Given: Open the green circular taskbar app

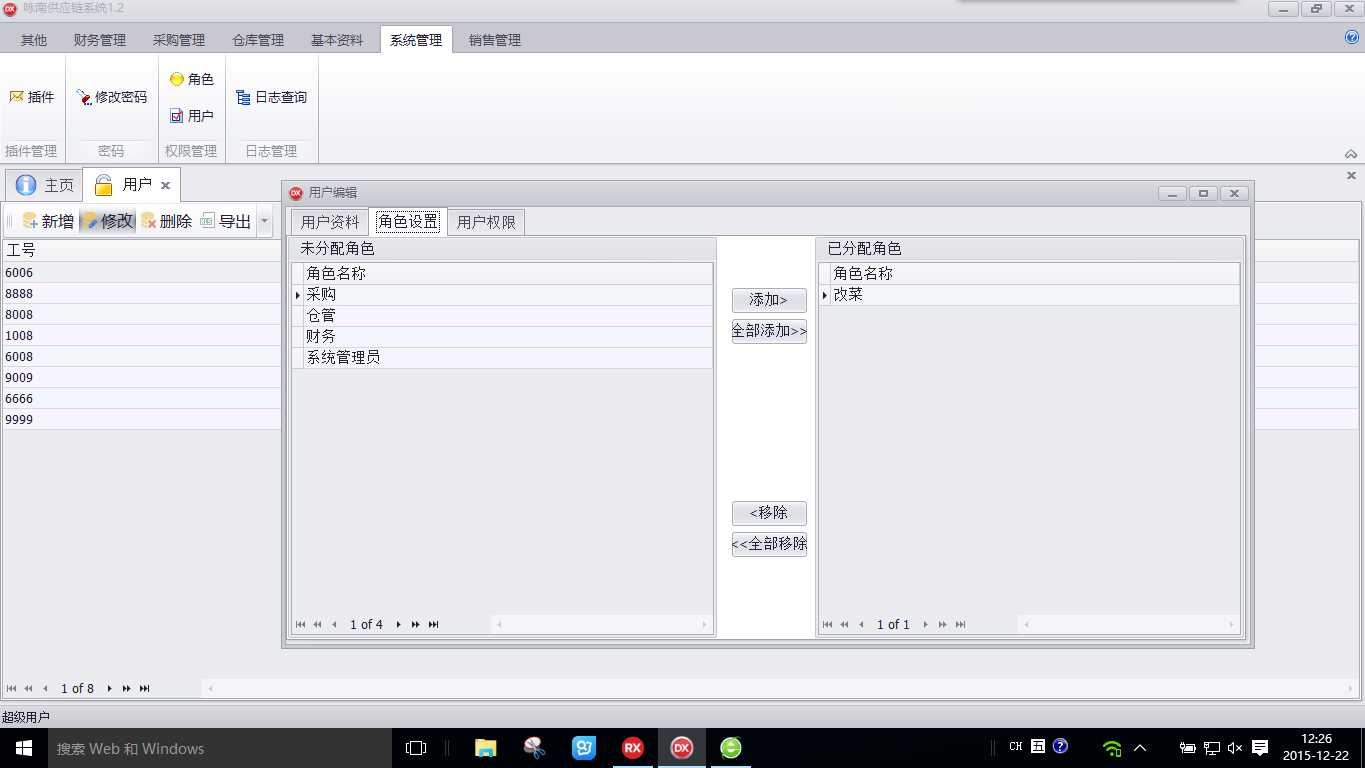Looking at the screenshot, I should [731, 748].
